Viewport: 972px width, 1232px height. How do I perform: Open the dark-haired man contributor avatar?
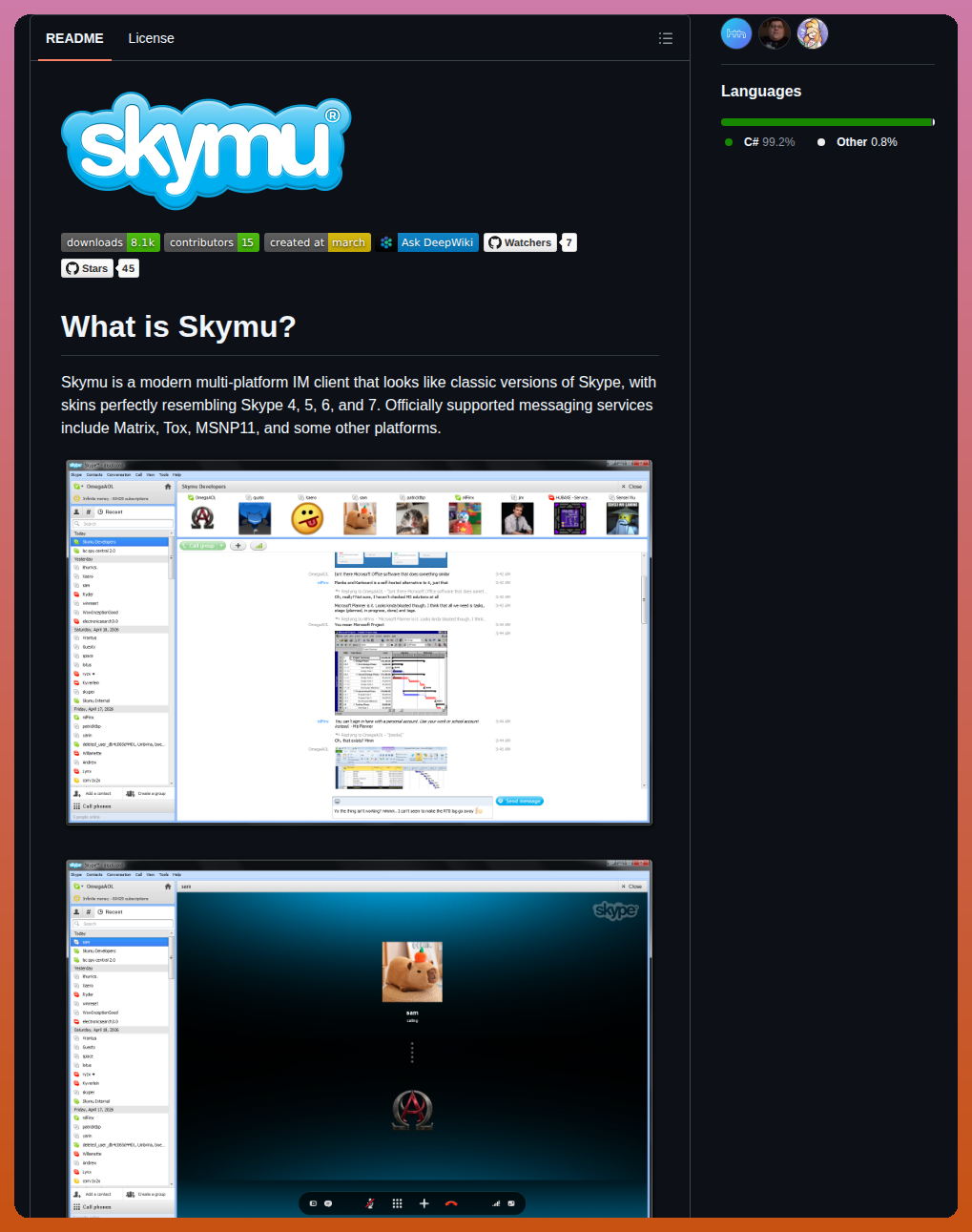(775, 33)
